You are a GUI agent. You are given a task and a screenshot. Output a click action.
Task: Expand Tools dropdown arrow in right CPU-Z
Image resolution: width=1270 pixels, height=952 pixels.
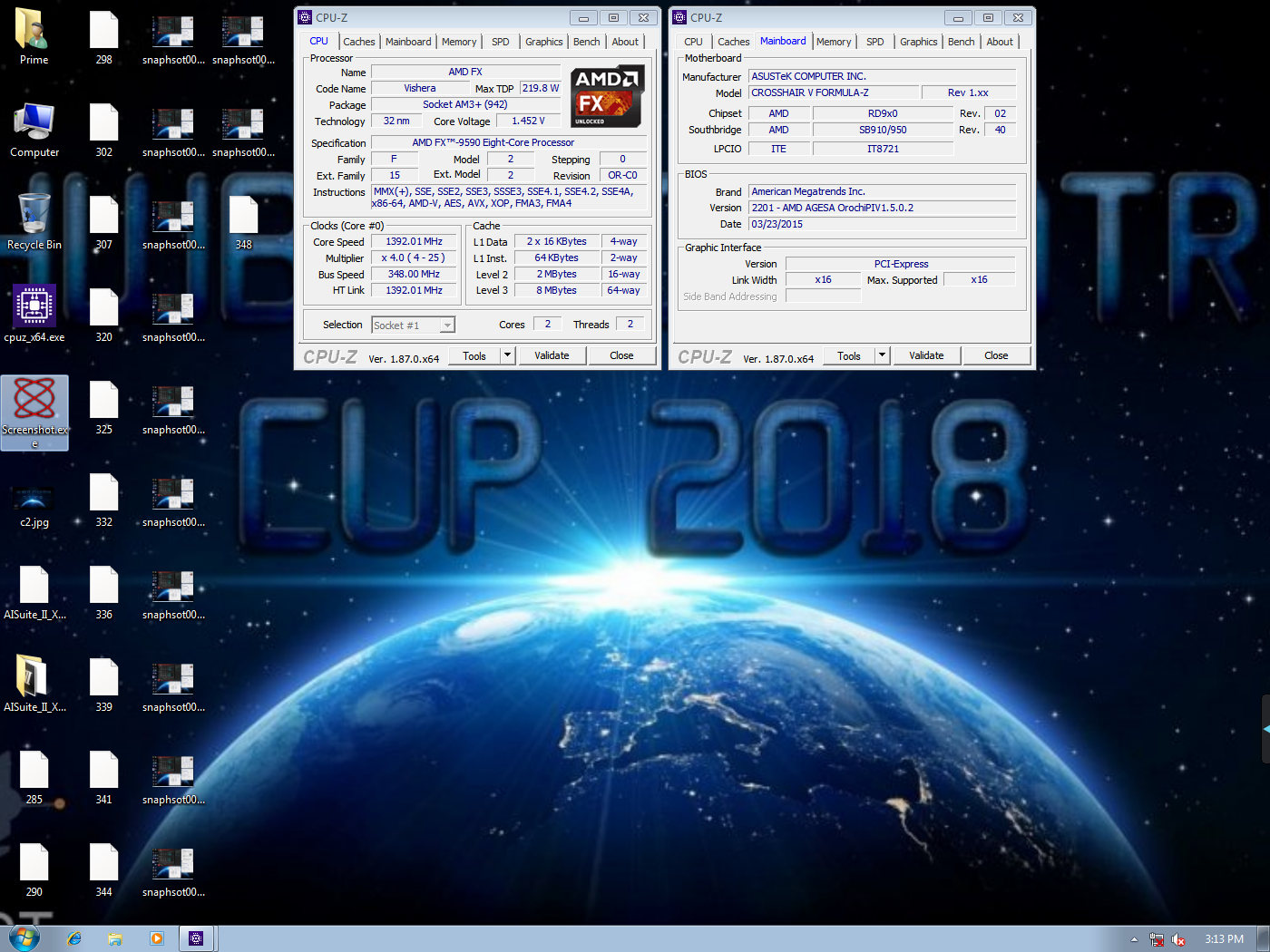coord(882,355)
